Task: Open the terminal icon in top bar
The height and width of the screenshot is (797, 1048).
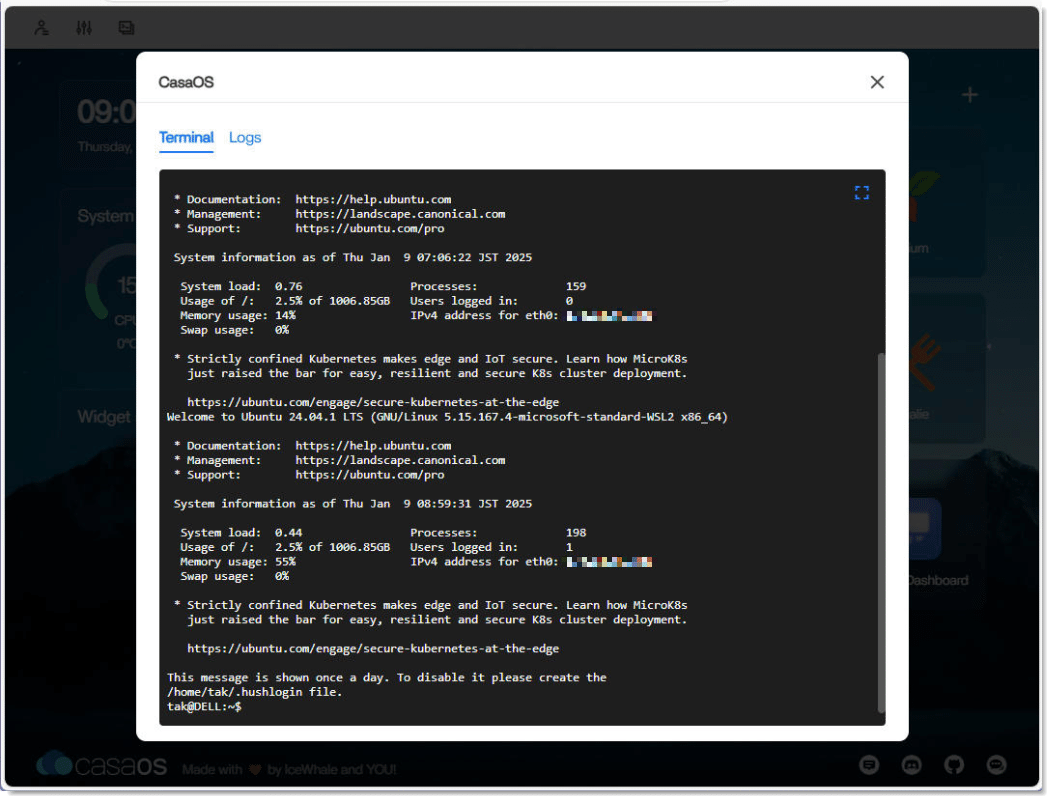Action: (x=126, y=27)
